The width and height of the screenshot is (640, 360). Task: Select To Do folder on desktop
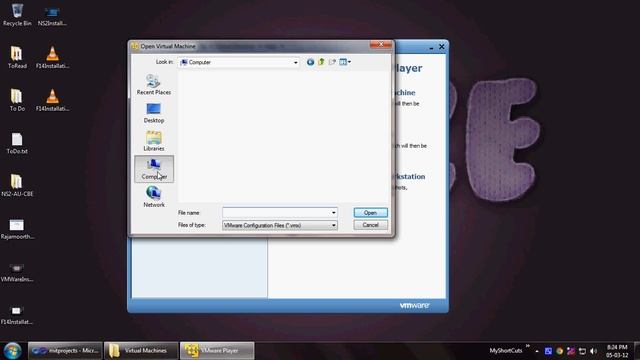17,100
